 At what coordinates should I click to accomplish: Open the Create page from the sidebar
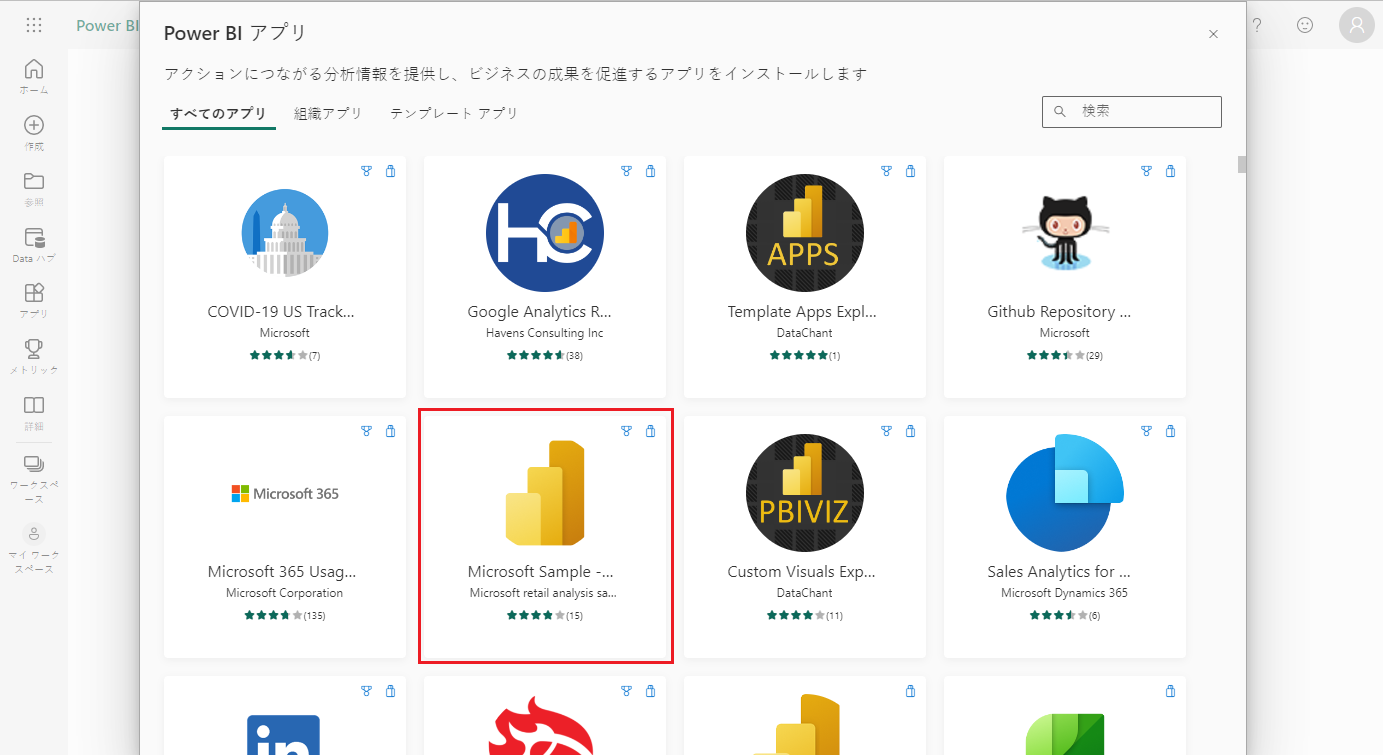click(x=34, y=132)
